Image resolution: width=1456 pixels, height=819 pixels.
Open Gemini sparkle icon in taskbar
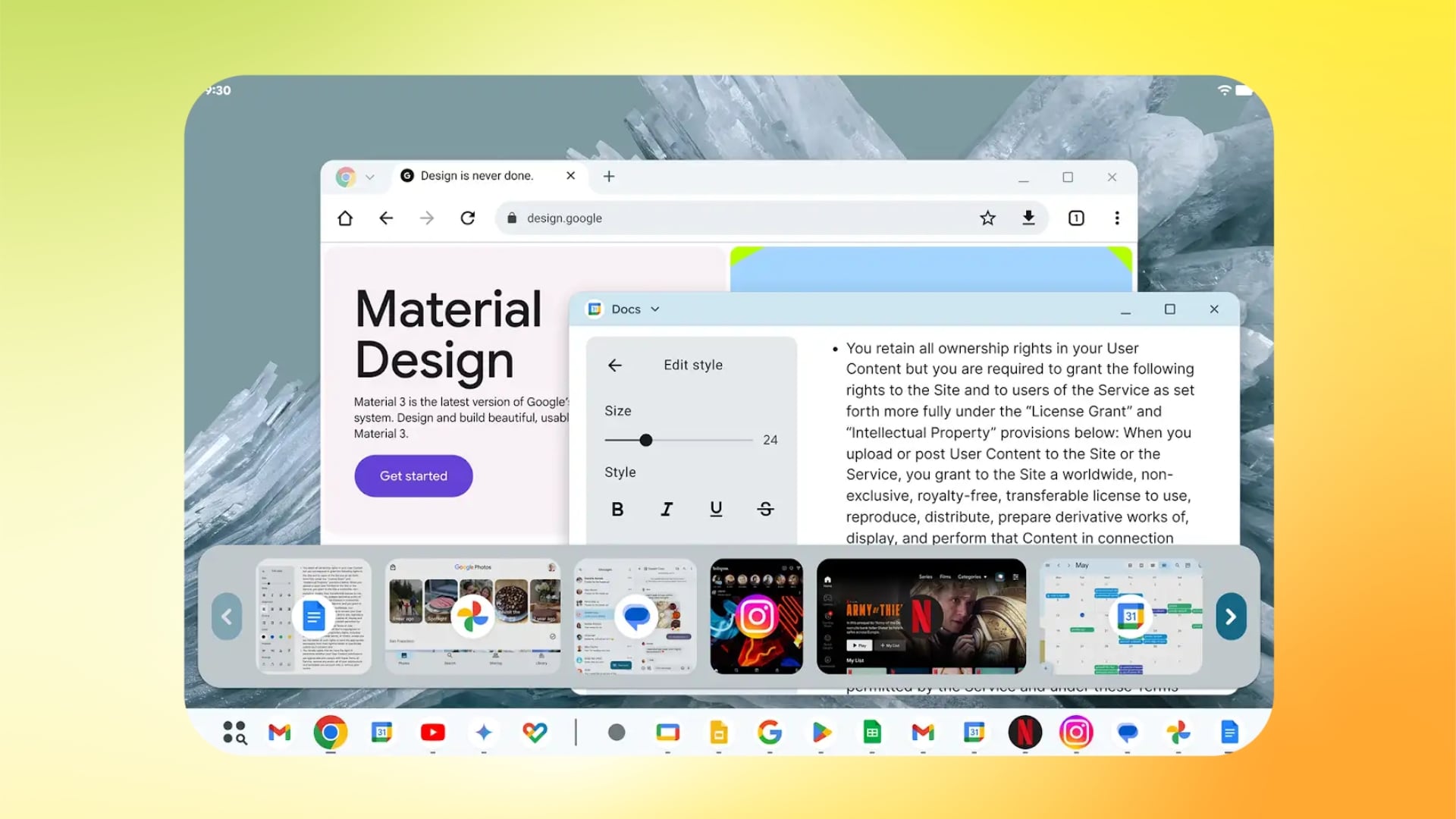[x=484, y=733]
